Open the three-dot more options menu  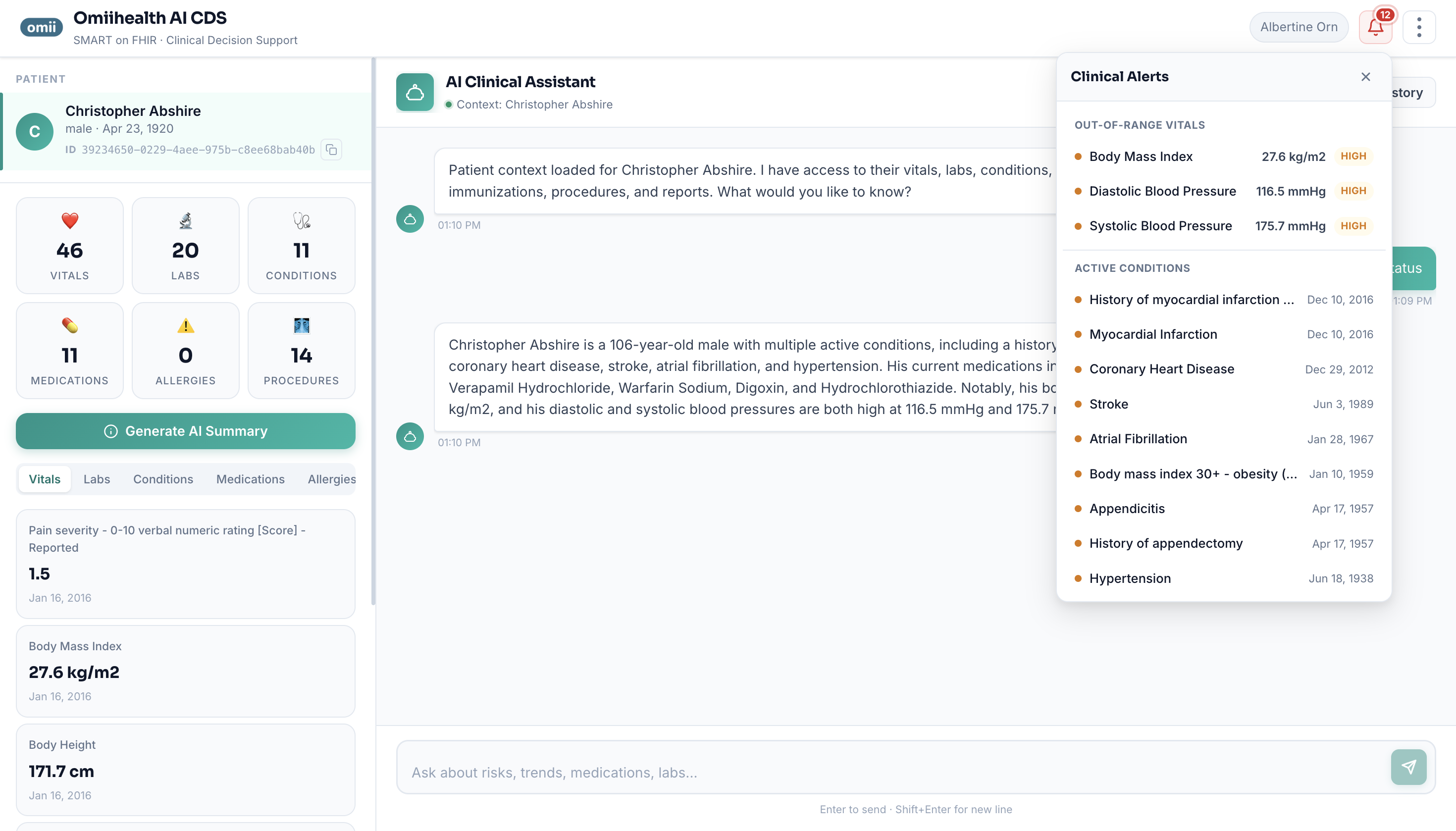tap(1419, 27)
